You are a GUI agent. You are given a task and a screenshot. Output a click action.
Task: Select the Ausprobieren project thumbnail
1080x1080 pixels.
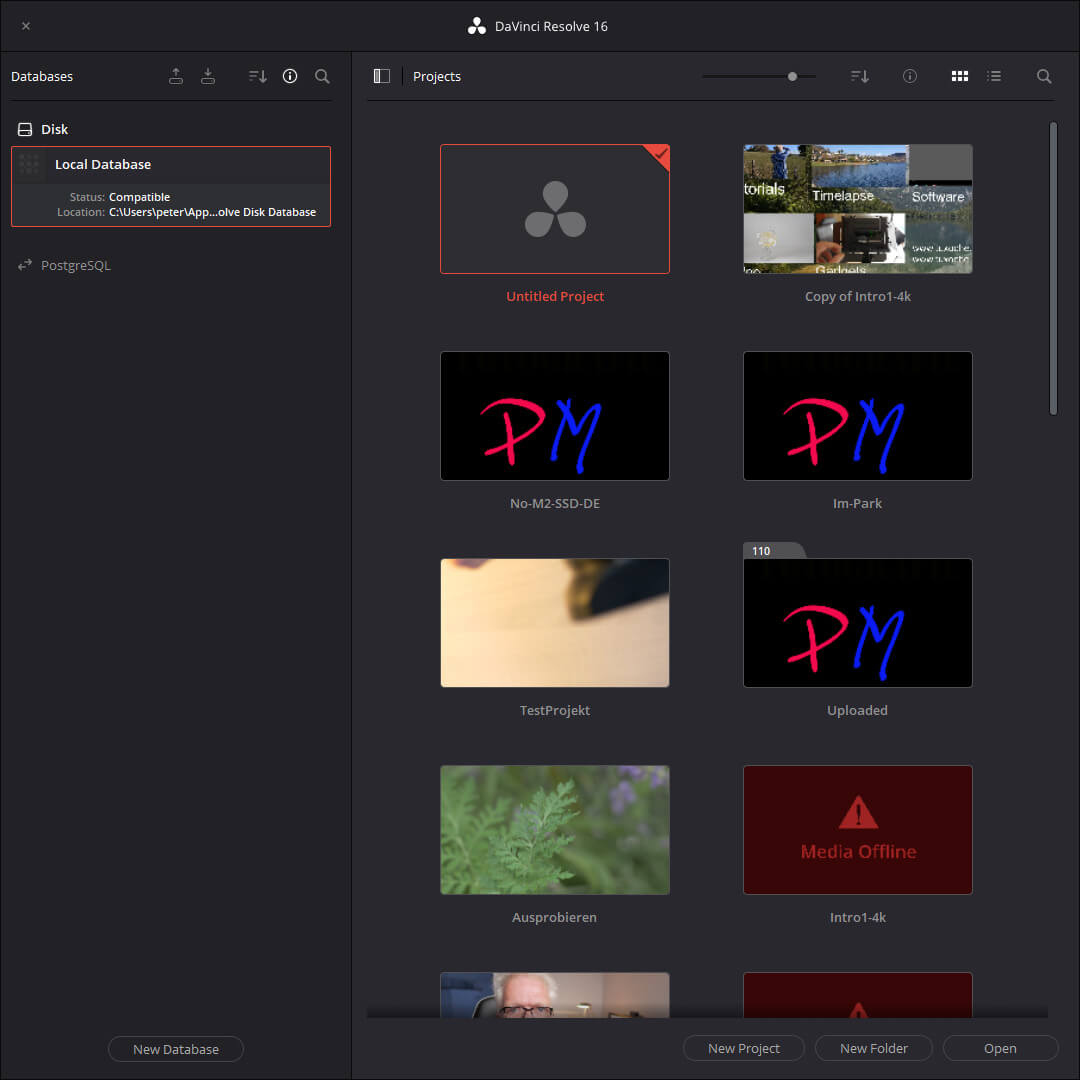pyautogui.click(x=554, y=830)
